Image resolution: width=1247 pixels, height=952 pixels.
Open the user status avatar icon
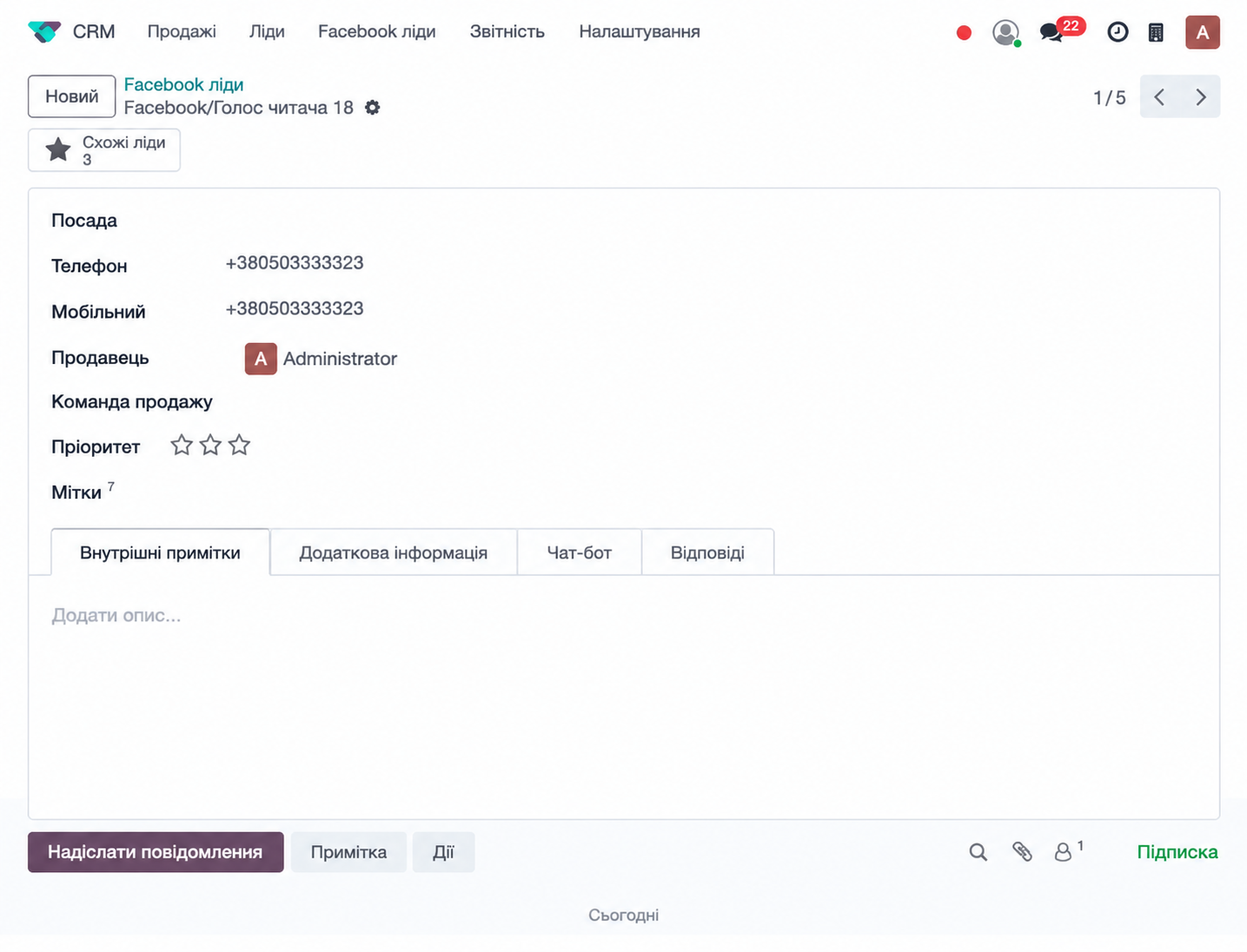[x=1005, y=33]
